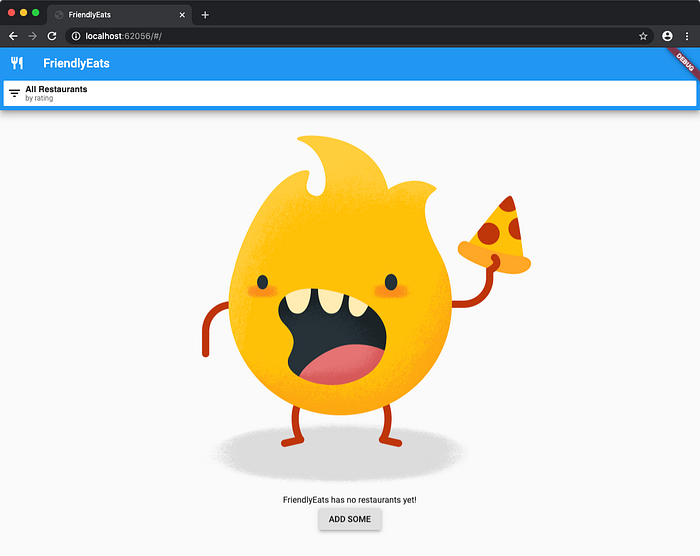Viewport: 700px width, 556px height.
Task: Open the All Restaurants filter bar
Action: pyautogui.click(x=350, y=93)
